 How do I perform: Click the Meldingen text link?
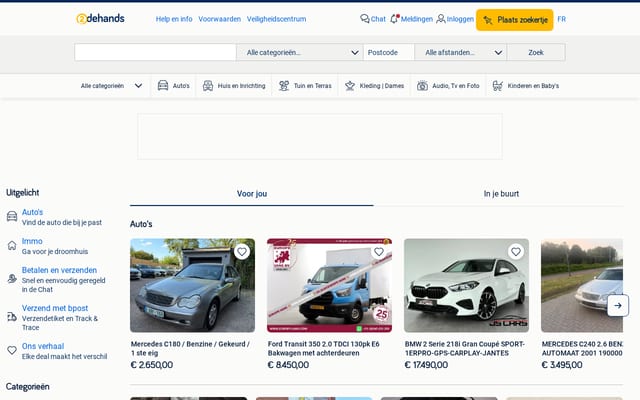[416, 19]
